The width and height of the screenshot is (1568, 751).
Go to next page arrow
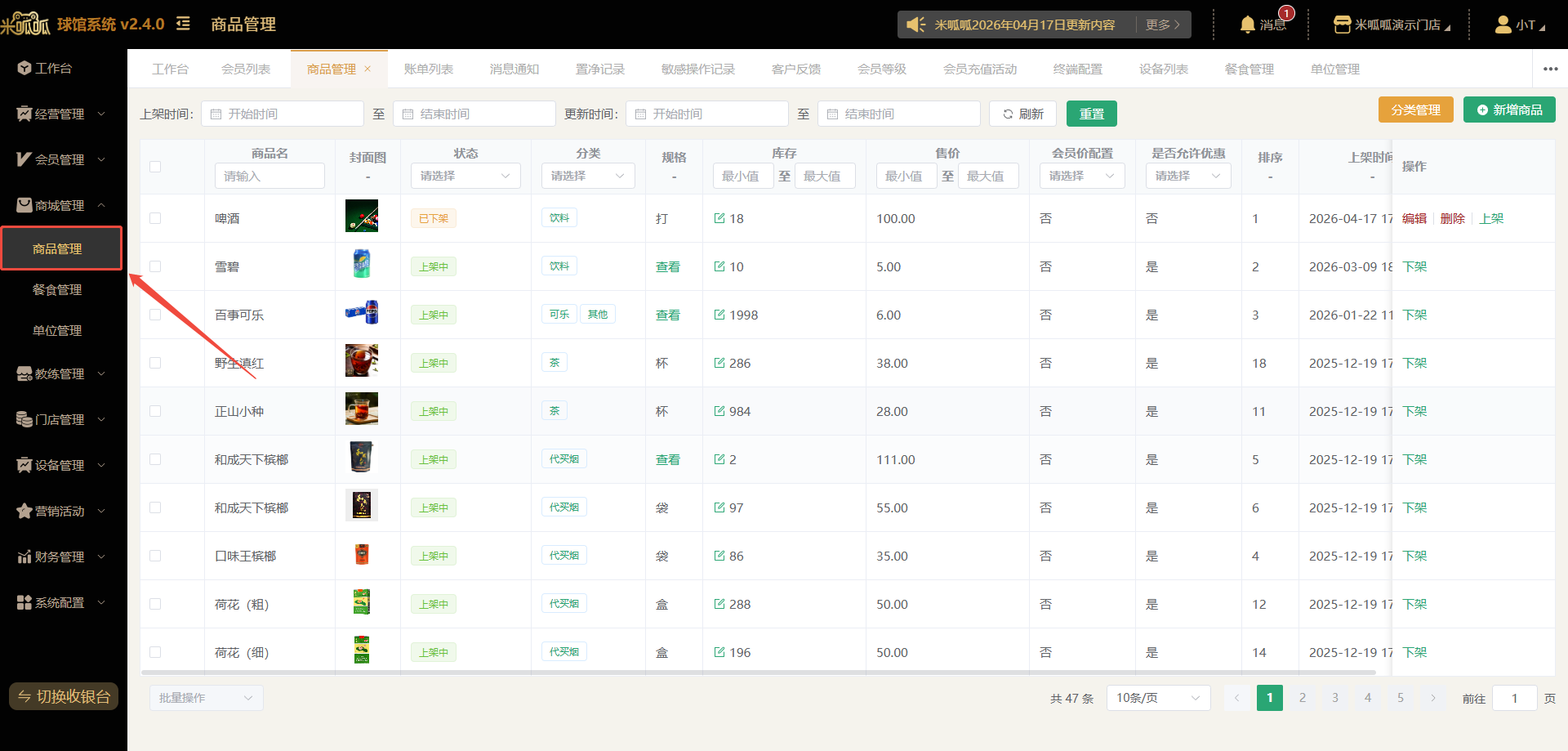click(x=1433, y=698)
